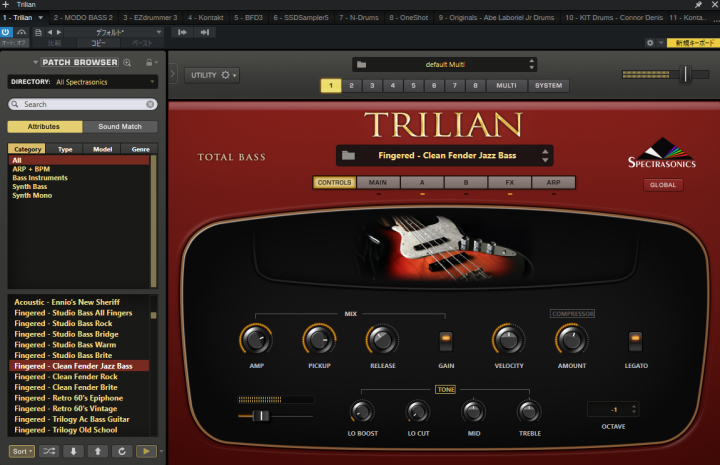This screenshot has height=465, width=720.
Task: Open patch folder icon beside Fingered patch name
Action: pyautogui.click(x=348, y=156)
